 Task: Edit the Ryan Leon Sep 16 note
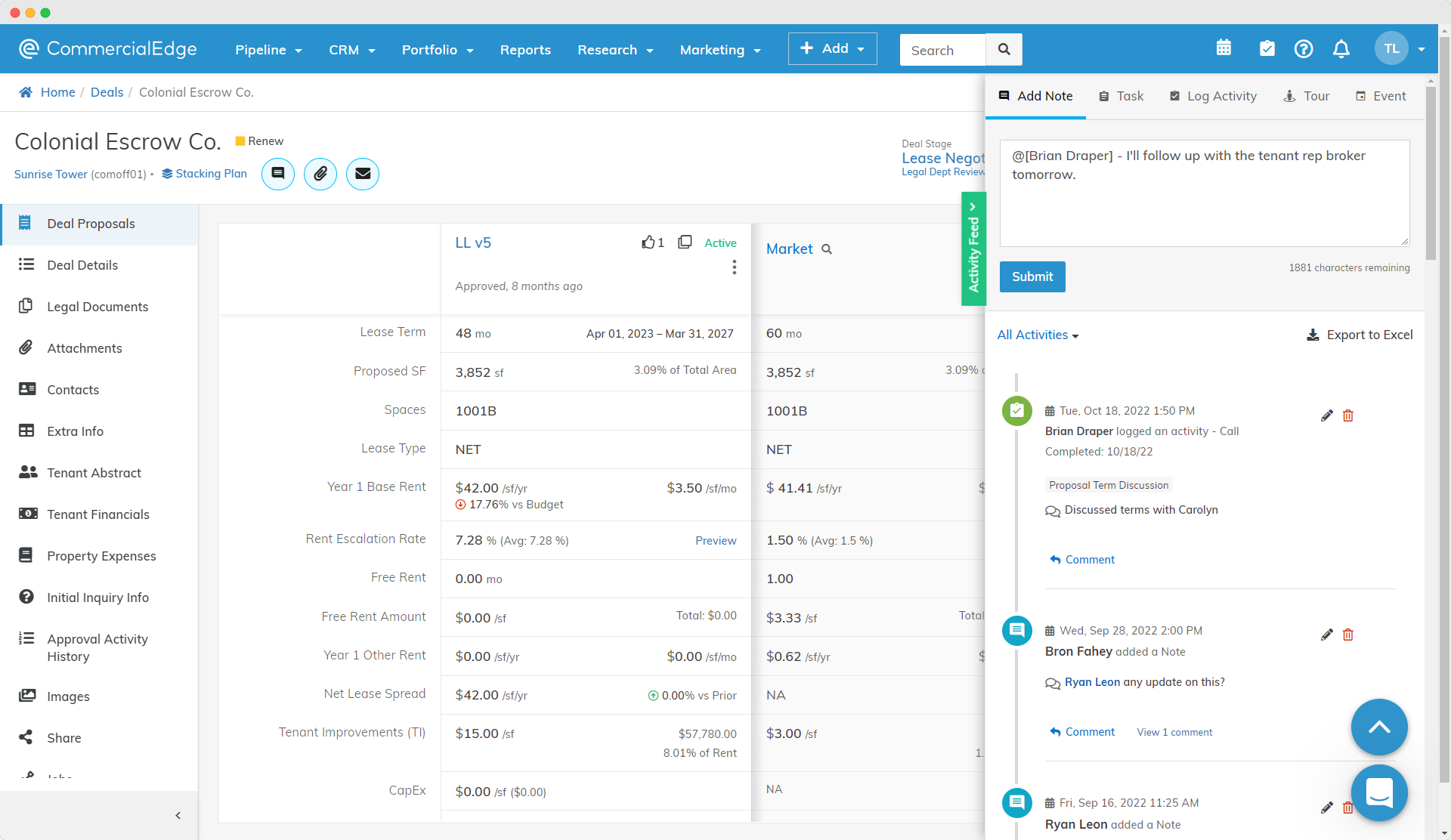pyautogui.click(x=1326, y=808)
